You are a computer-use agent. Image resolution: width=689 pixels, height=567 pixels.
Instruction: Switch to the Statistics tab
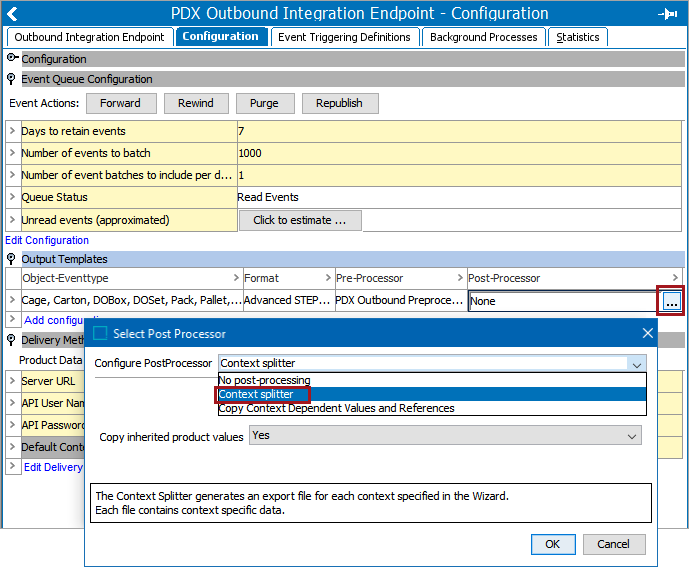577,37
